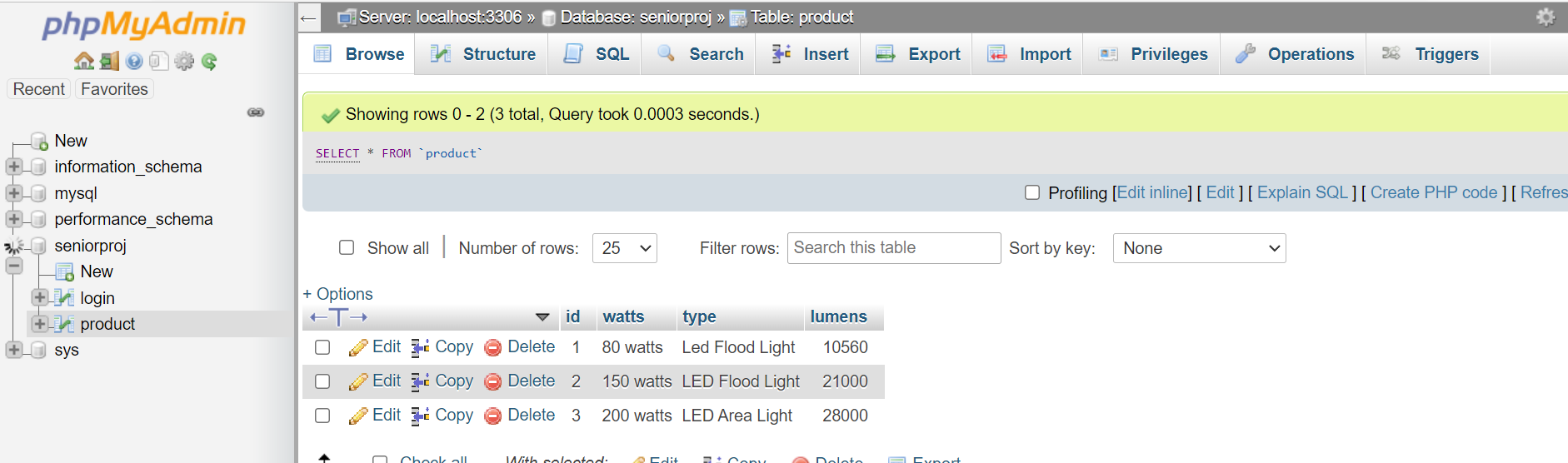This screenshot has width=1568, height=463.
Task: Click Server: localhost:3306 breadcrumb link
Action: 440,17
